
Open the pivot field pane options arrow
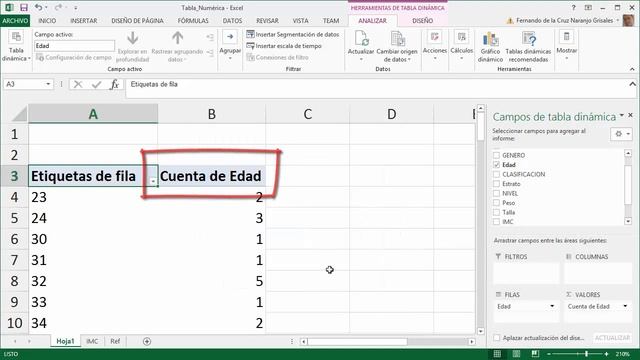pos(622,116)
